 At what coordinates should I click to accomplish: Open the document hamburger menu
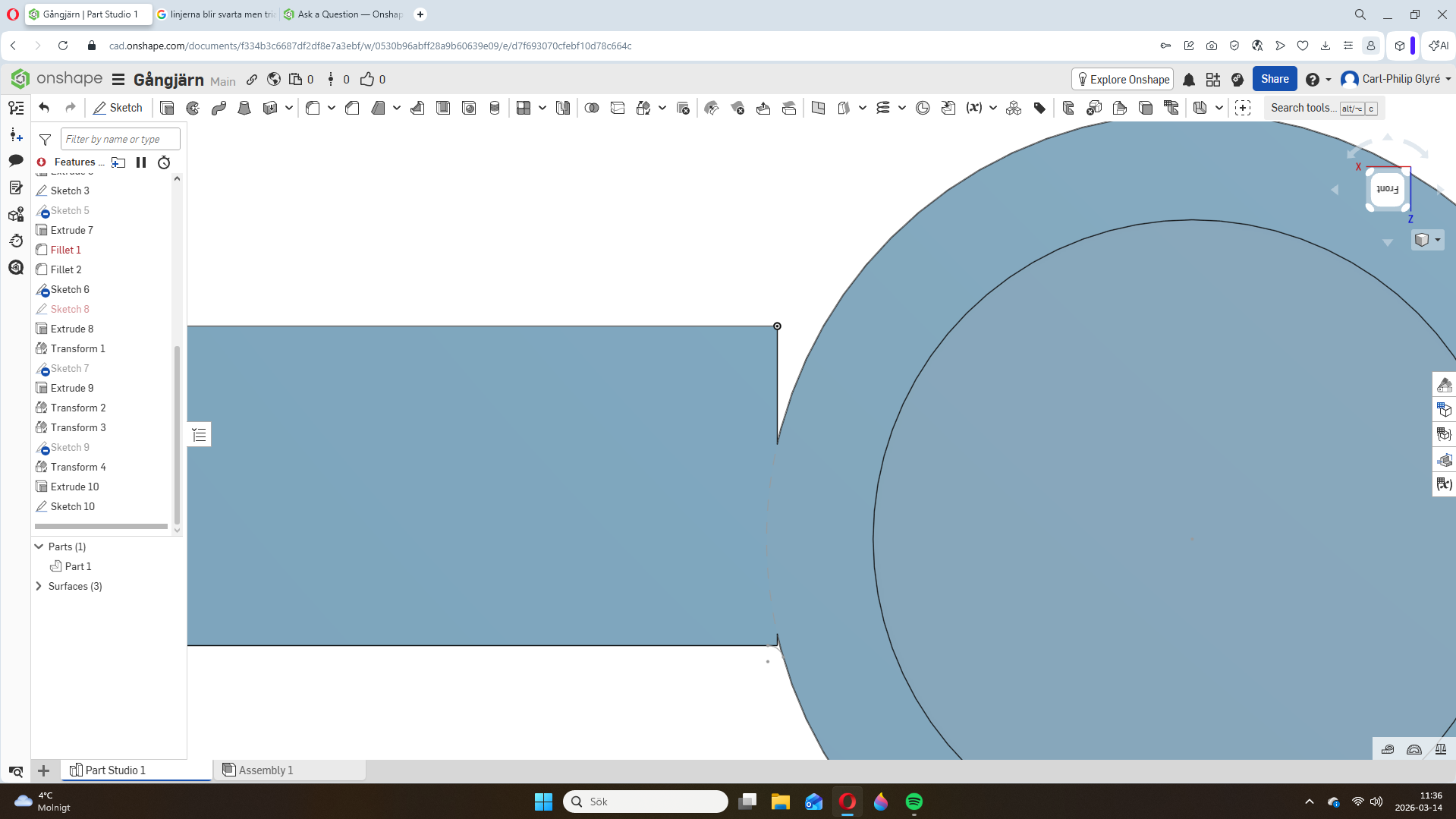(118, 80)
